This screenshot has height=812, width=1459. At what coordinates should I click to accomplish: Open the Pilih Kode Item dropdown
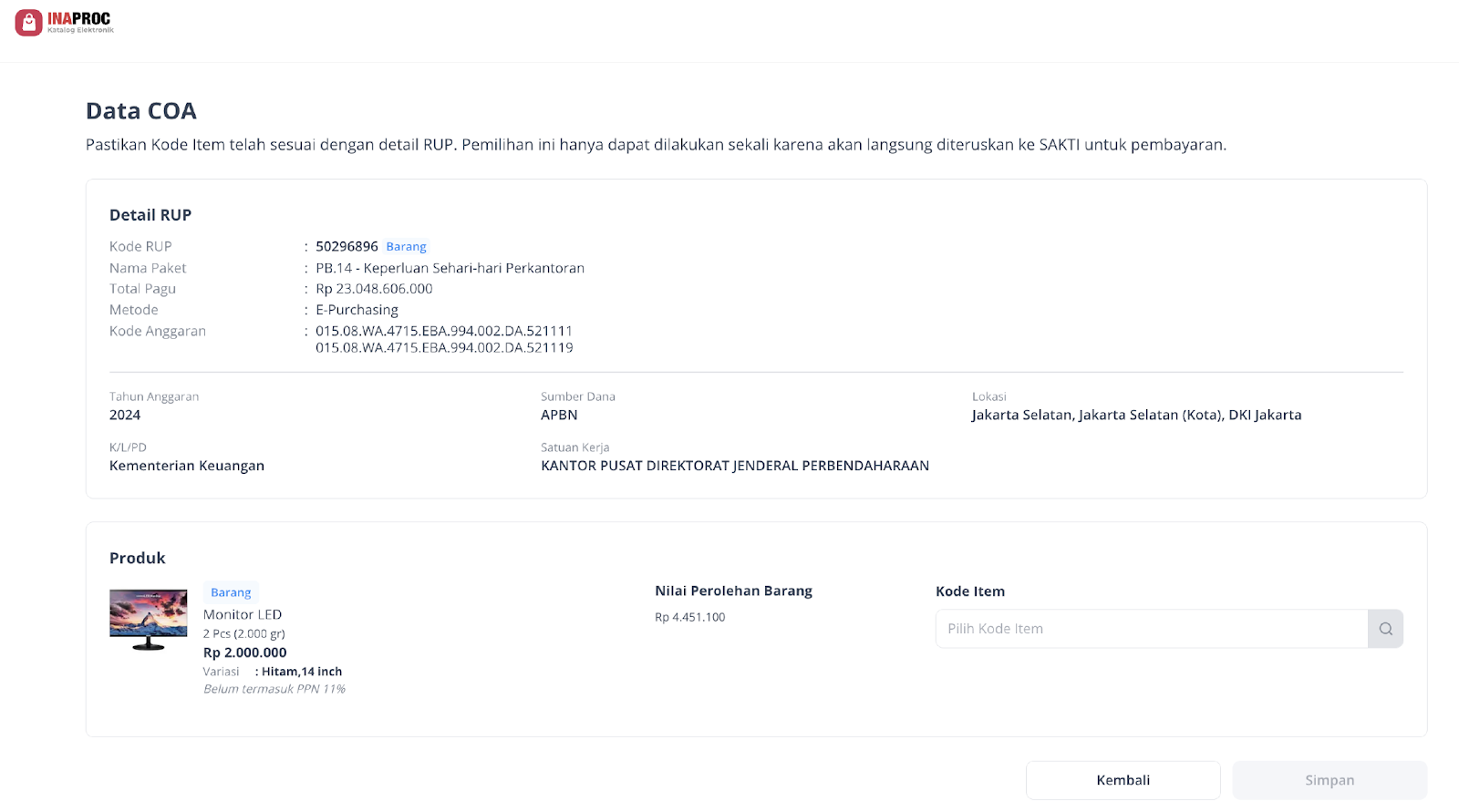[1152, 628]
